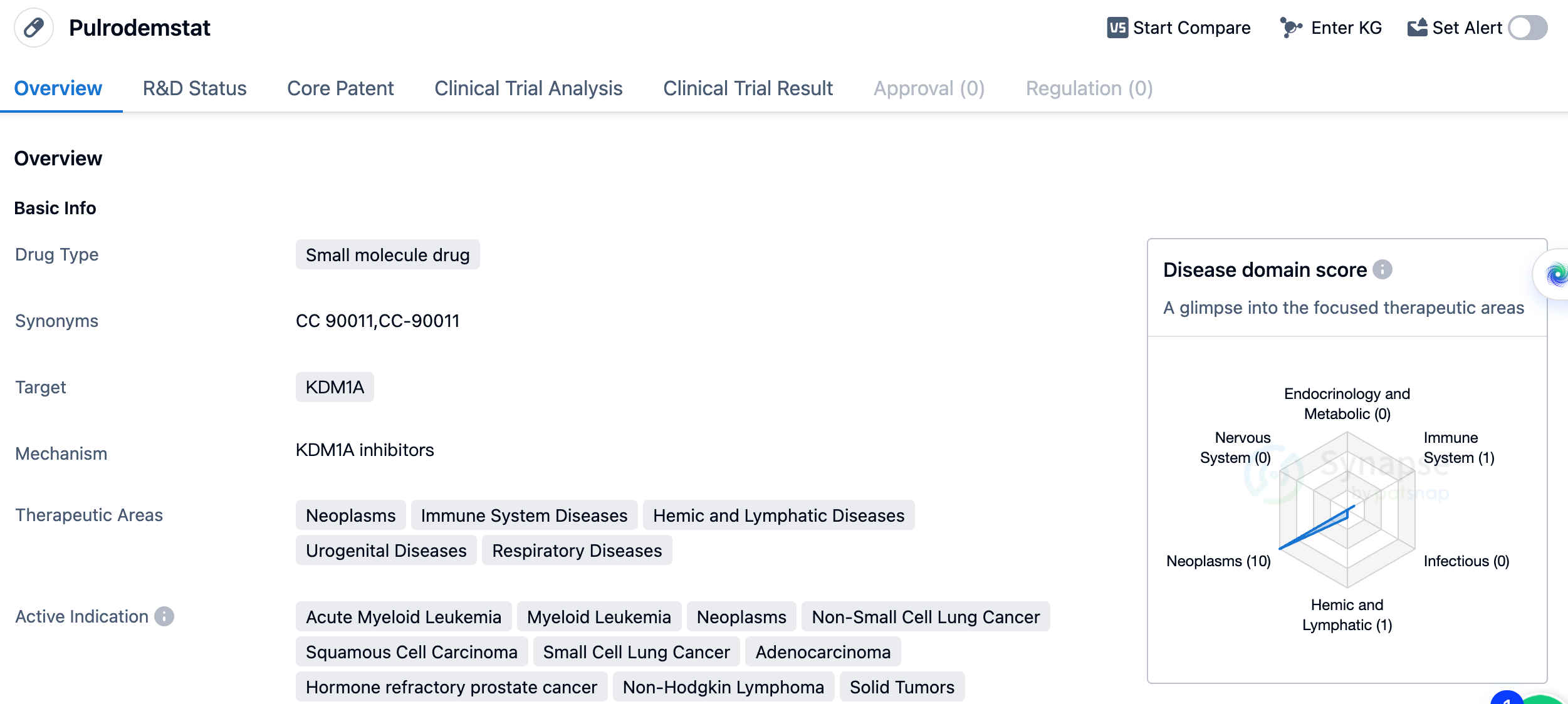Switch to the R&D Status tab
1568x704 pixels.
click(x=194, y=88)
